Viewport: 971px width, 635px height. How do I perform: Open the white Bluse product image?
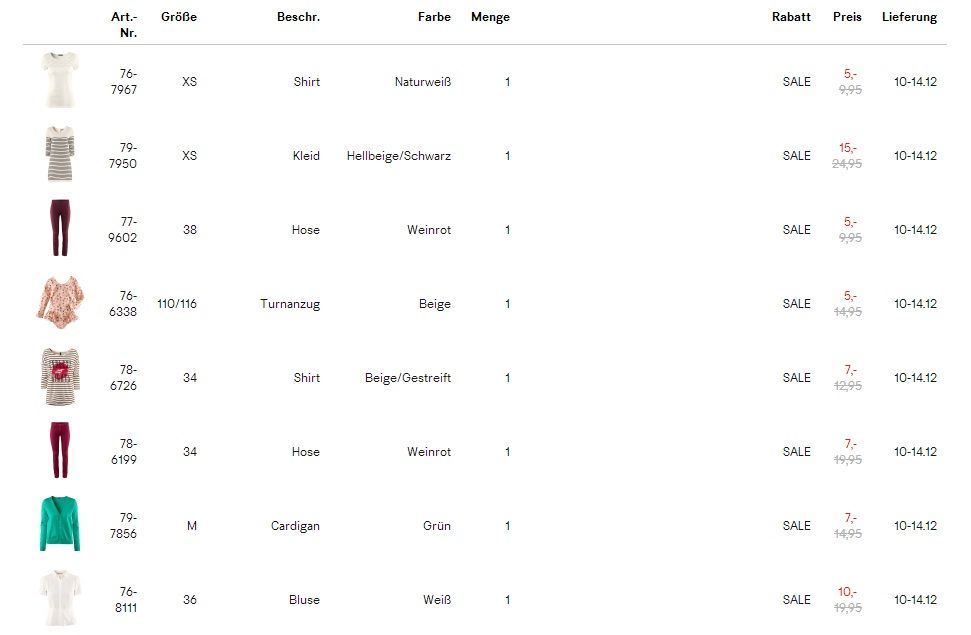pyautogui.click(x=60, y=598)
